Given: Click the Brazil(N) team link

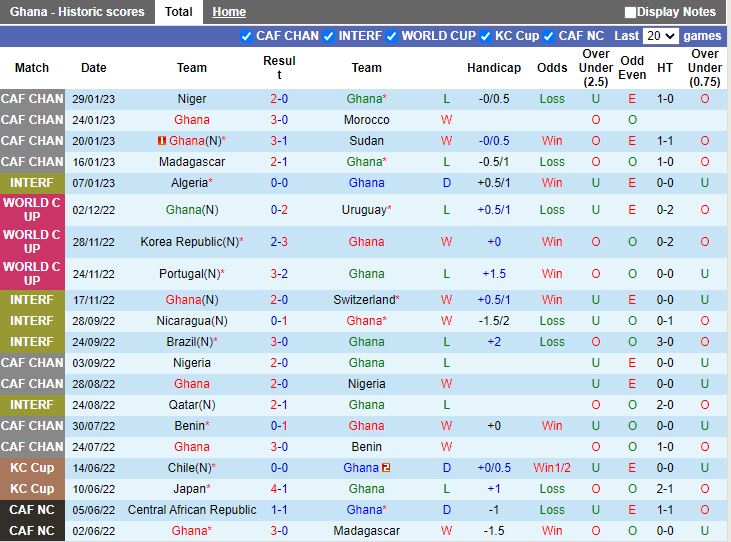Looking at the screenshot, I should (190, 342).
